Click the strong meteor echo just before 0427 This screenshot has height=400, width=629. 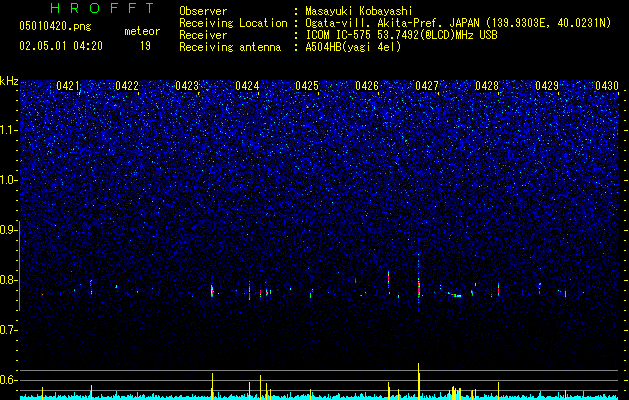click(419, 286)
